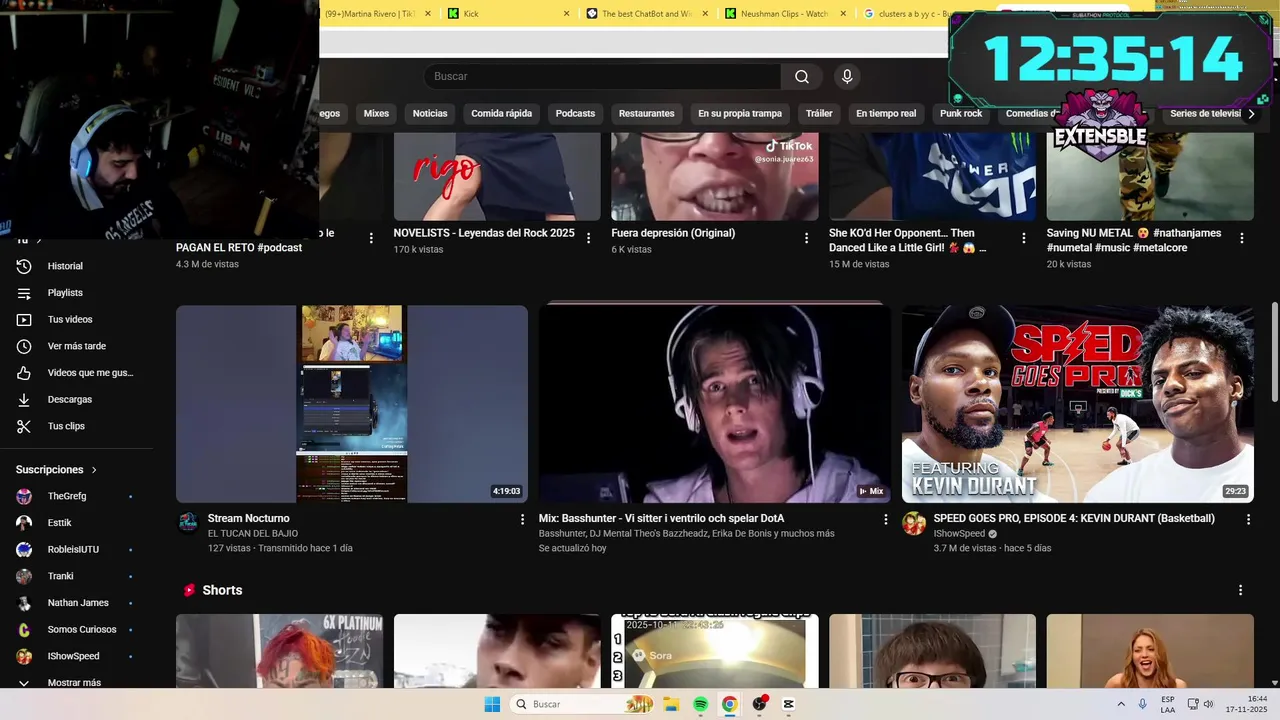The image size is (1280, 720).
Task: Open the Shorts section options menu
Action: tap(1240, 590)
